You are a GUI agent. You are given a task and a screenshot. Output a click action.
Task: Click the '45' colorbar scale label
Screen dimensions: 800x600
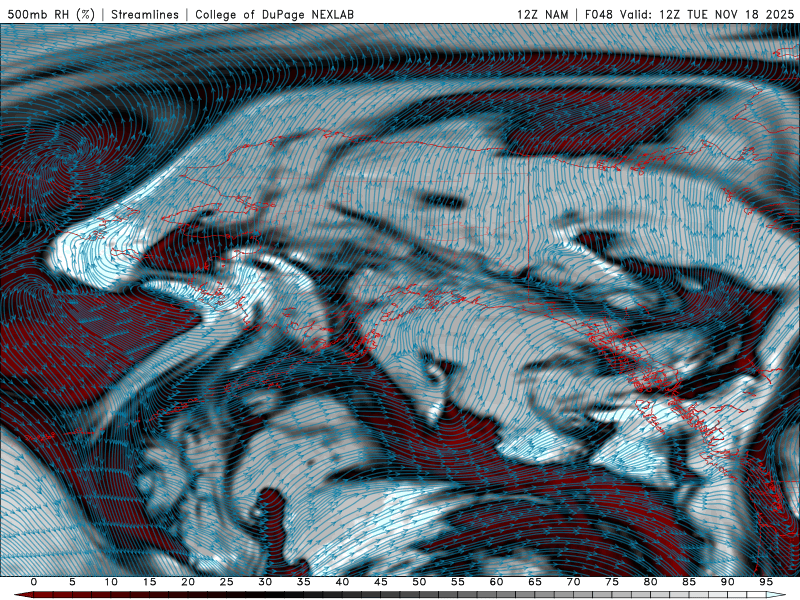[x=381, y=582]
